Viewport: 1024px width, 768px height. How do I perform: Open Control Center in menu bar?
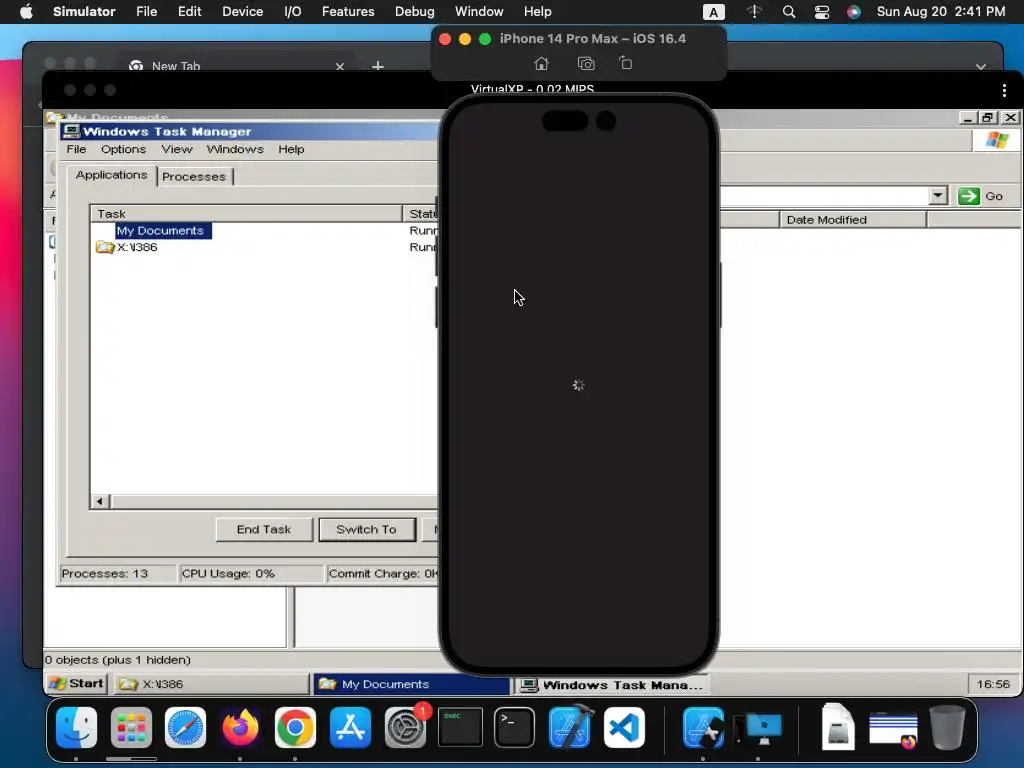tap(822, 12)
